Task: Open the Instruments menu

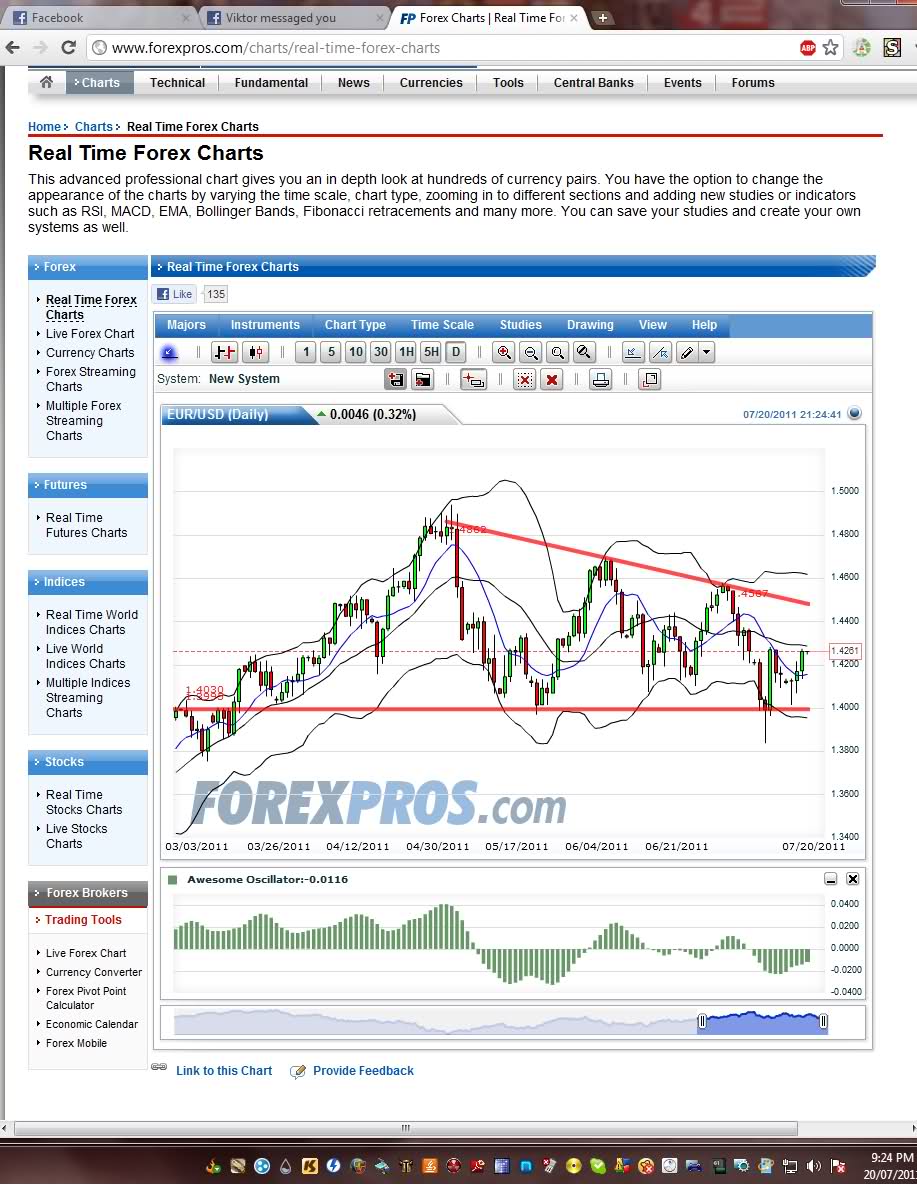Action: coord(265,325)
